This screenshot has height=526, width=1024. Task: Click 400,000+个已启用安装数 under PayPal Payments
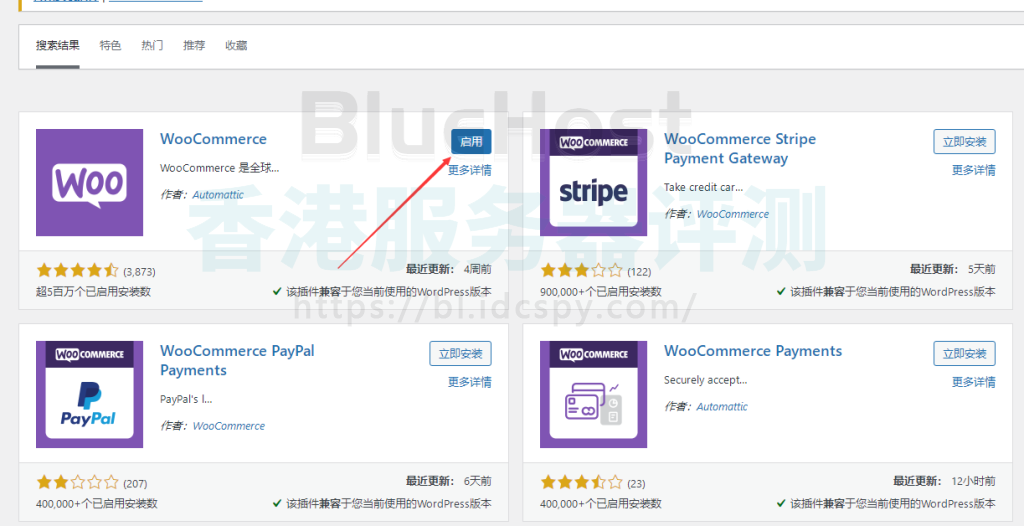point(97,504)
